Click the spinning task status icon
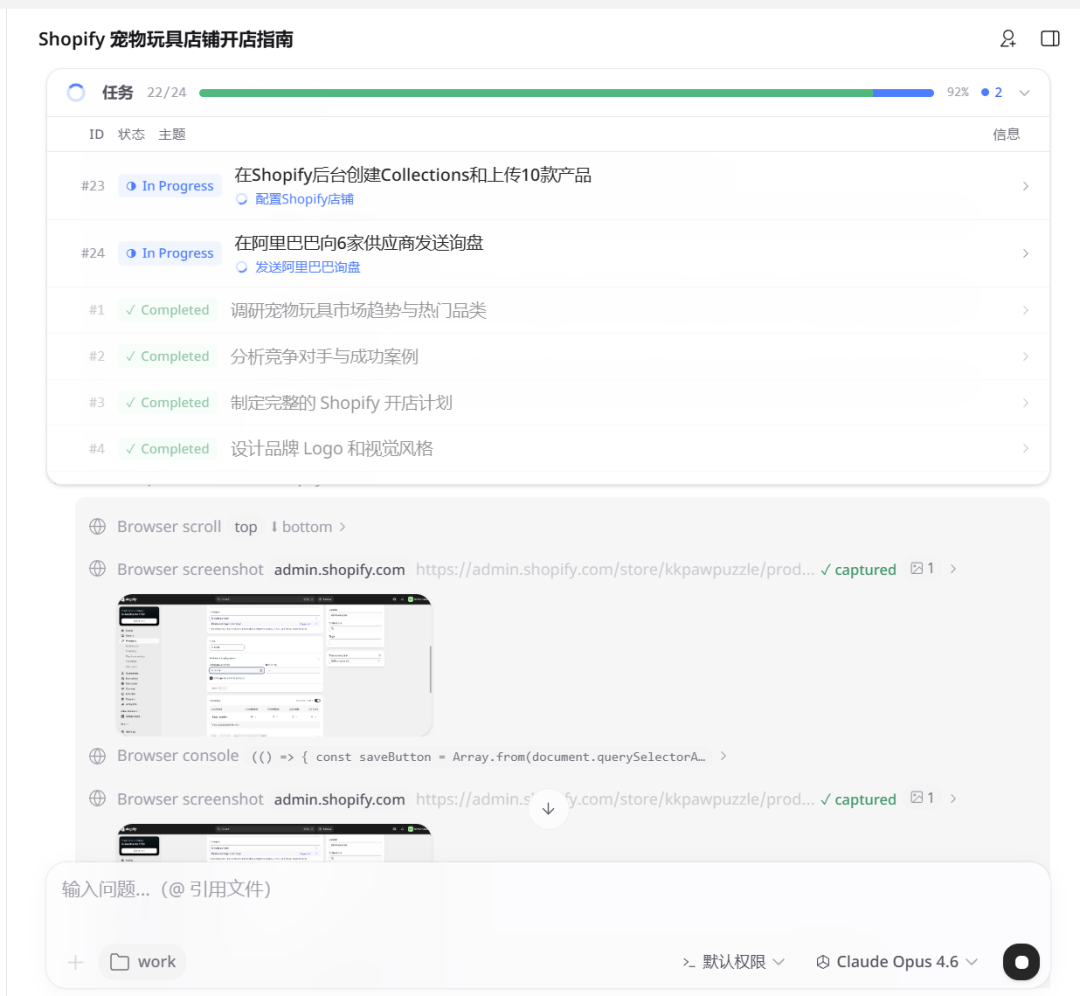The width and height of the screenshot is (1080, 996). coord(76,92)
